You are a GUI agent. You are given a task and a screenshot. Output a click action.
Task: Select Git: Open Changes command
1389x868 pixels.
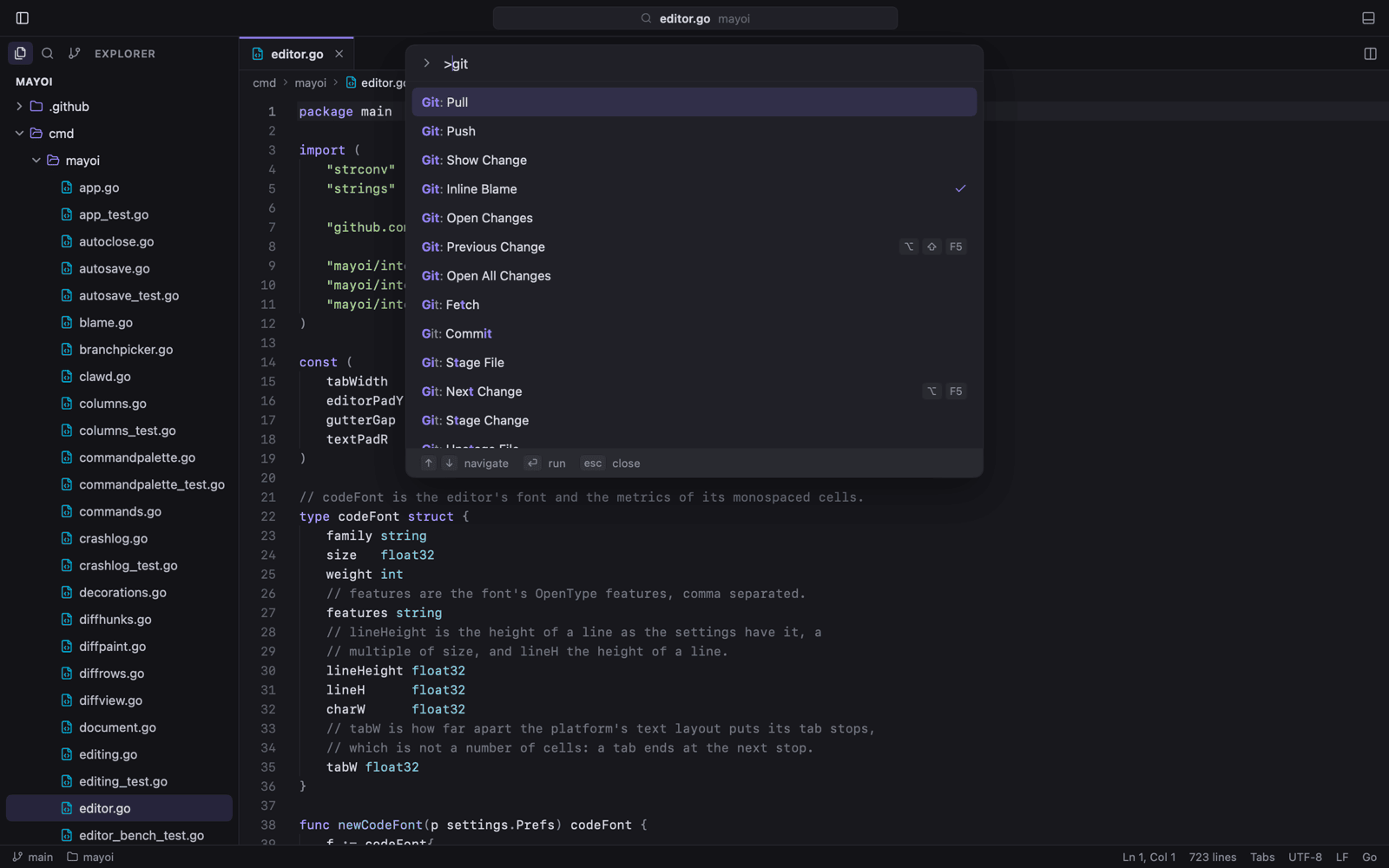click(694, 218)
